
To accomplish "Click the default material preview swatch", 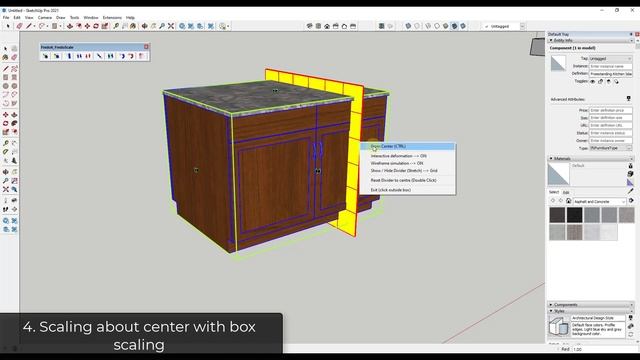I will pos(558,174).
